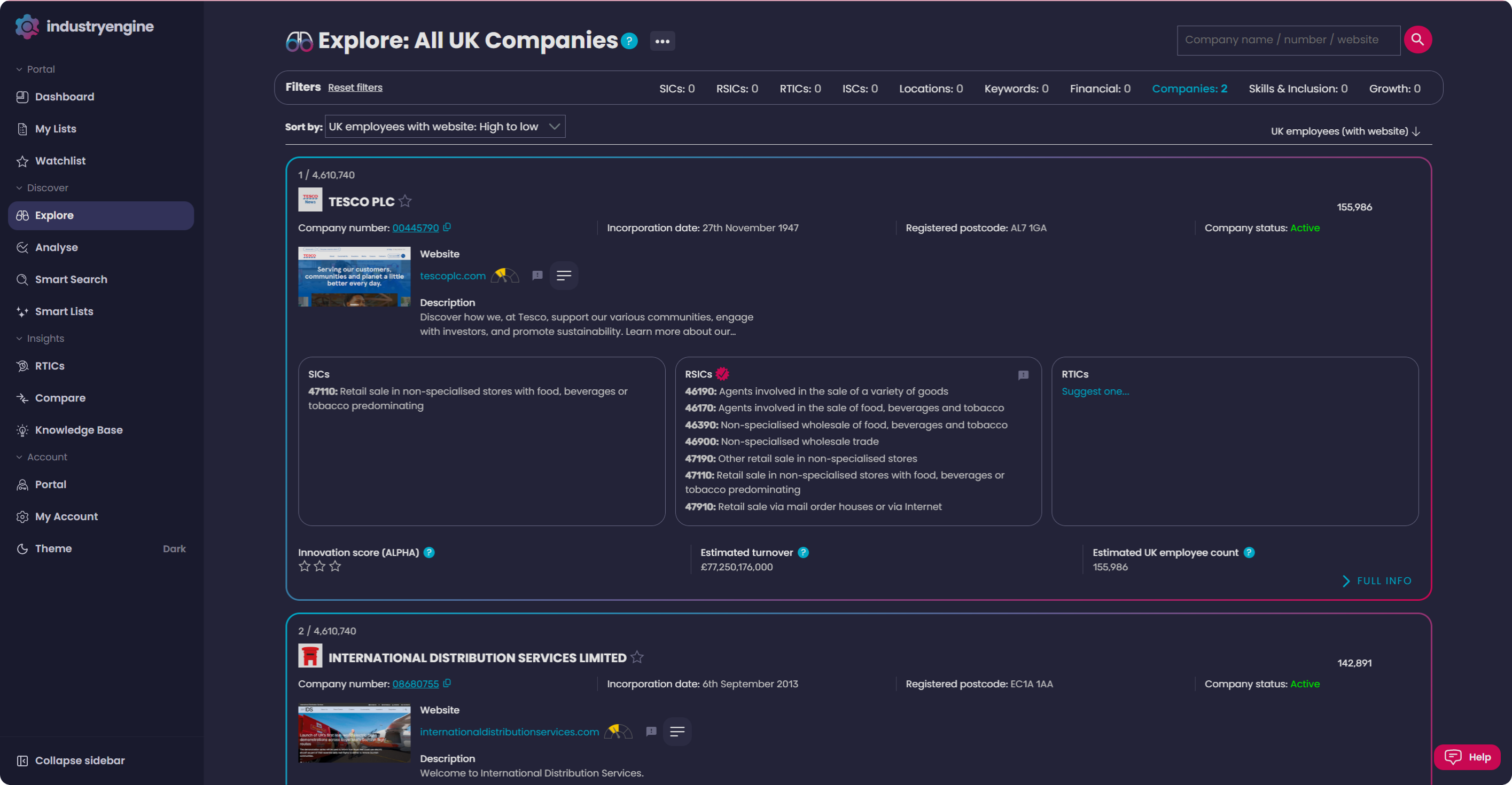Open text lines button beside internationaldistributionservices.com
The height and width of the screenshot is (785, 1512).
pos(677,731)
